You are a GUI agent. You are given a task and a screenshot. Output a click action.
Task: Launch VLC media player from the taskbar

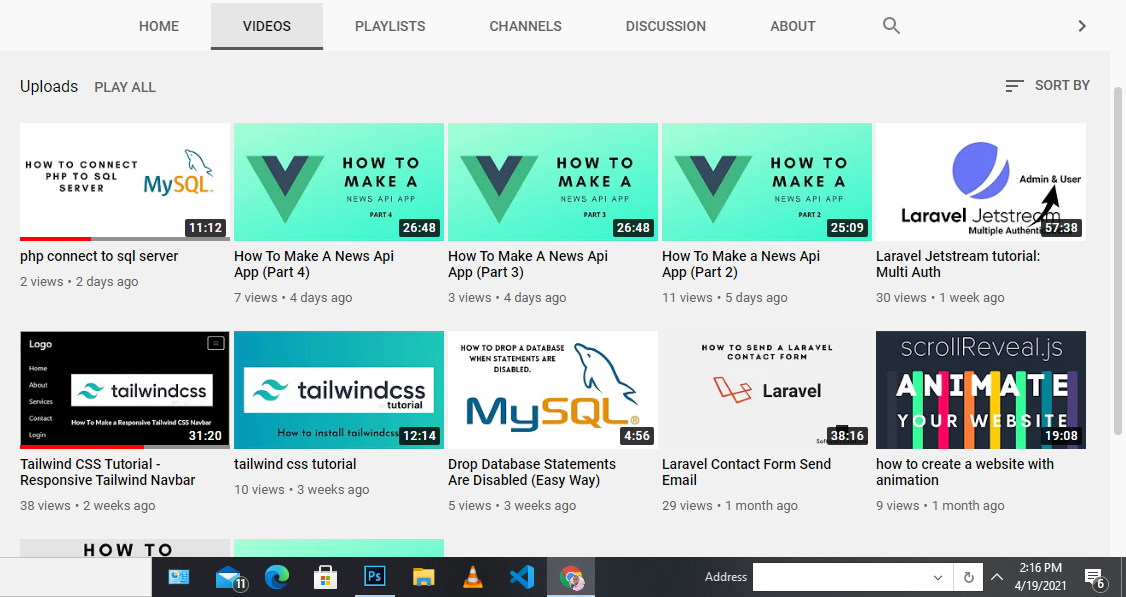(473, 577)
